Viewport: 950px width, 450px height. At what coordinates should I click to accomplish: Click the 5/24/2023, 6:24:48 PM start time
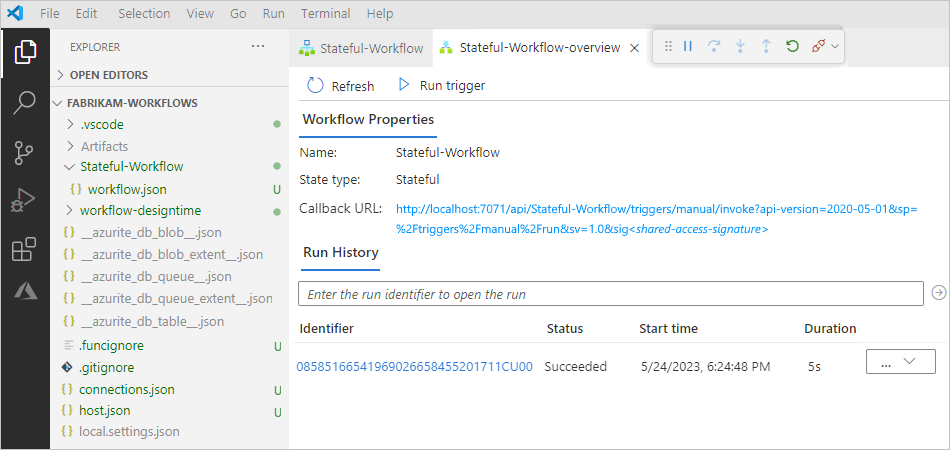(706, 367)
